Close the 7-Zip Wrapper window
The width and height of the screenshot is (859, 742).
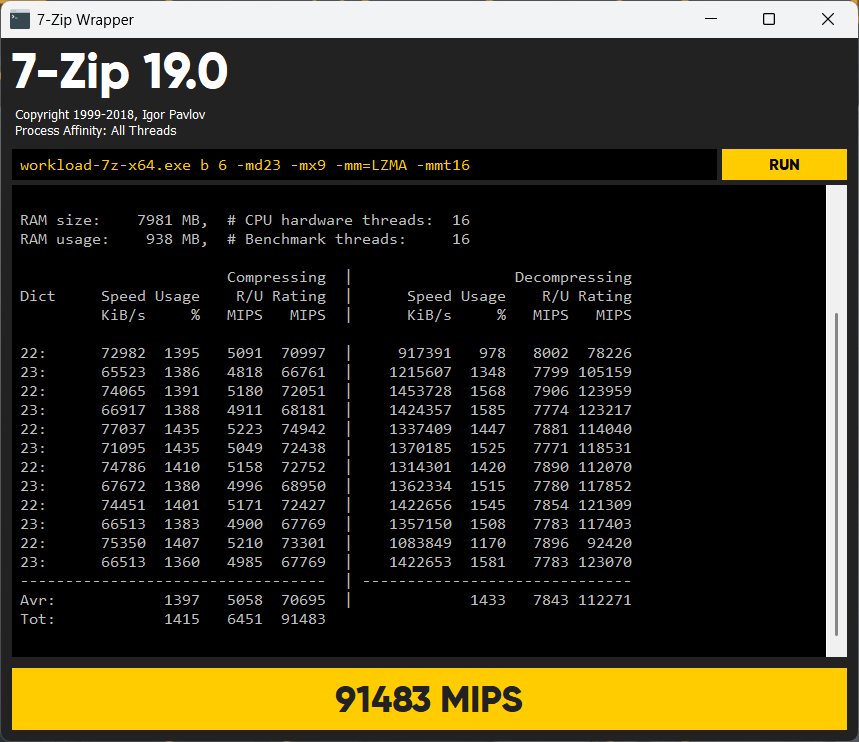pyautogui.click(x=827, y=19)
